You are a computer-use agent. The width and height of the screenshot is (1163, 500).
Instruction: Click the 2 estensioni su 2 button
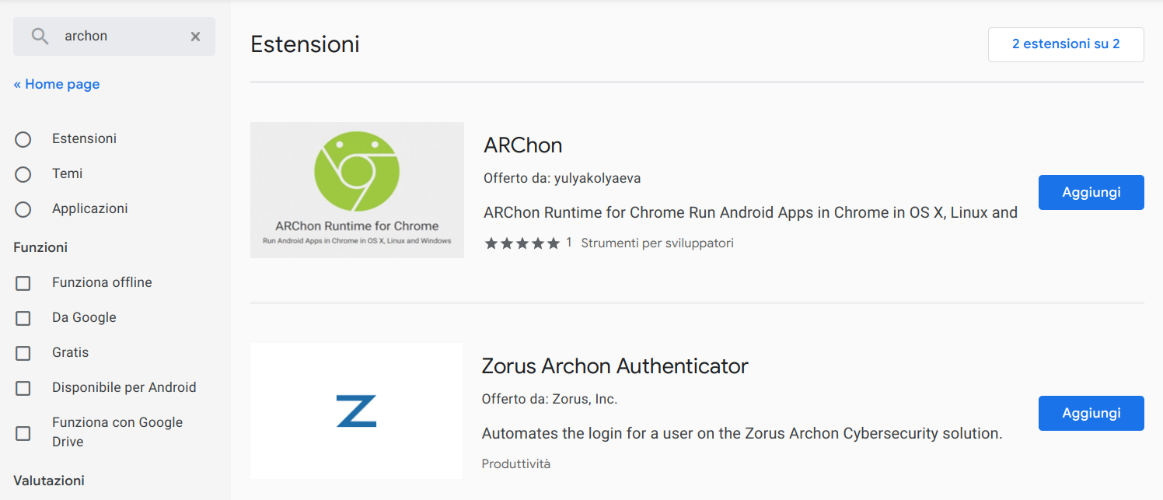click(1066, 45)
